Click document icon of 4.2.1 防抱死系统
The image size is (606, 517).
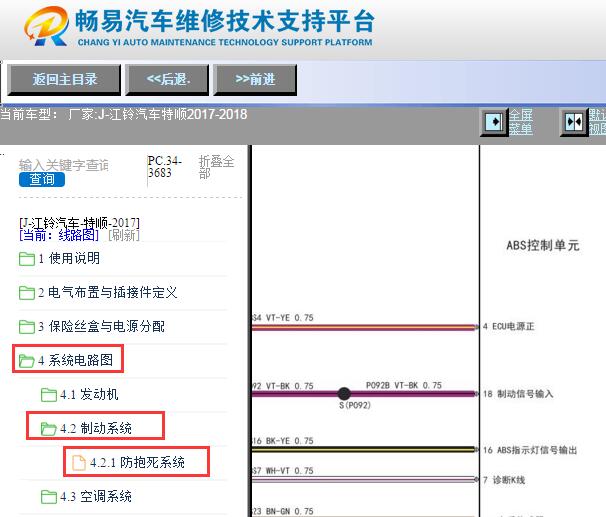coord(79,463)
